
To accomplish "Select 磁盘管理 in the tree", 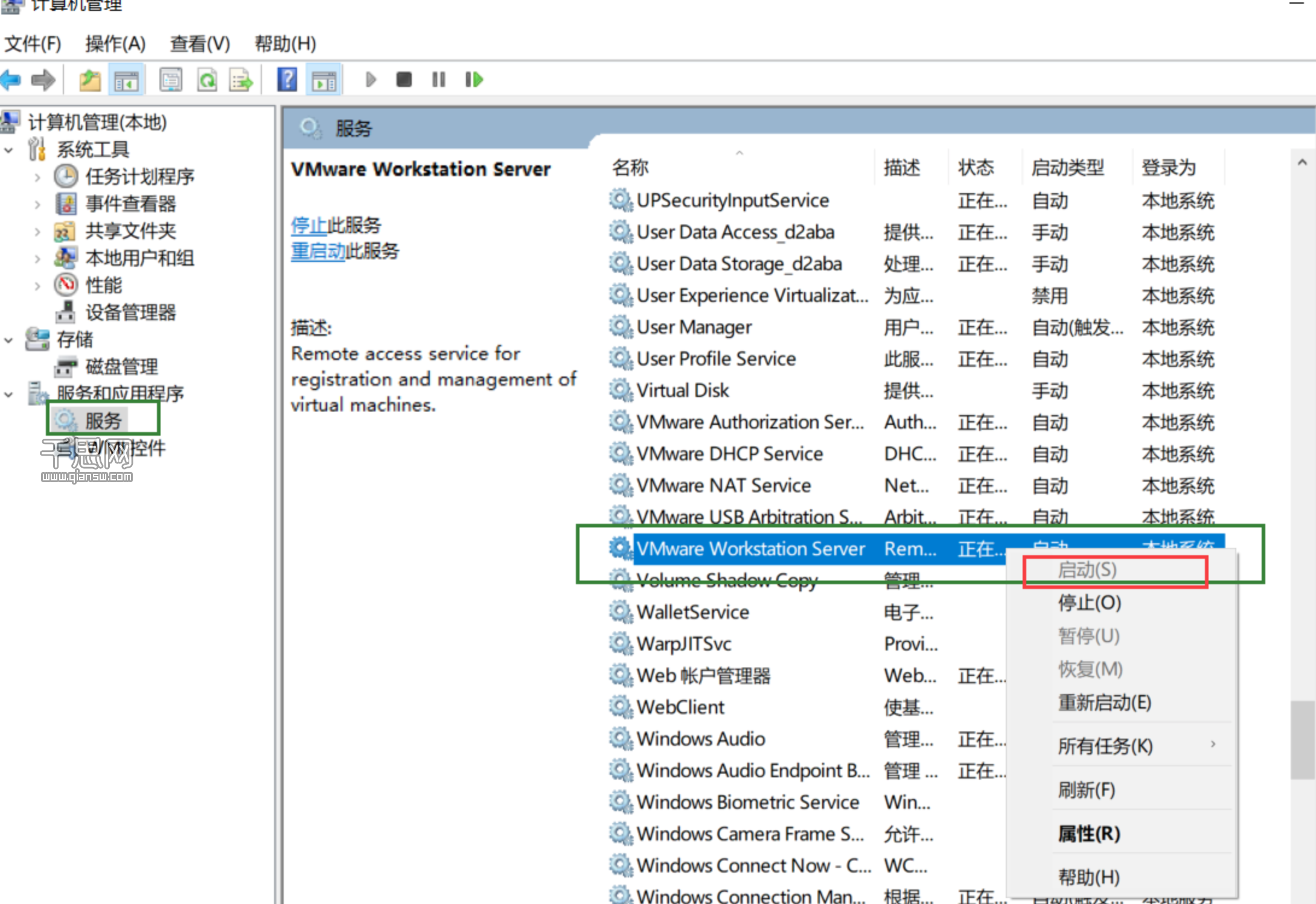I will tap(121, 367).
